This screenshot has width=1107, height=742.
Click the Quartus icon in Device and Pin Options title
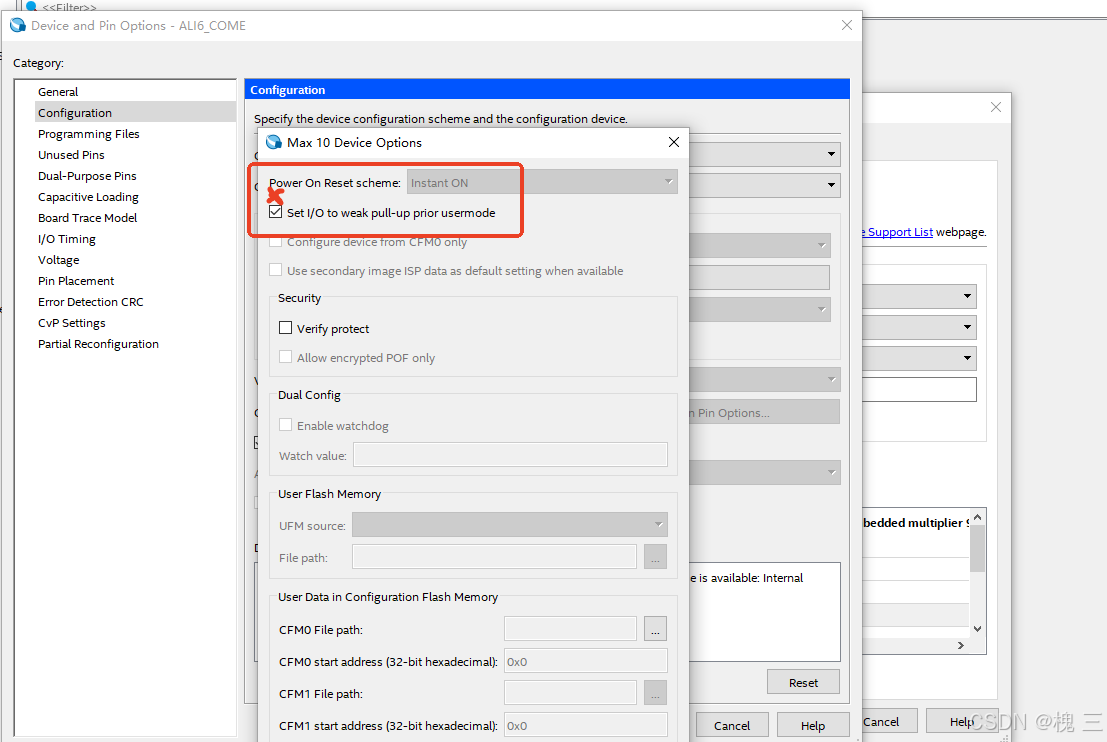coord(18,25)
